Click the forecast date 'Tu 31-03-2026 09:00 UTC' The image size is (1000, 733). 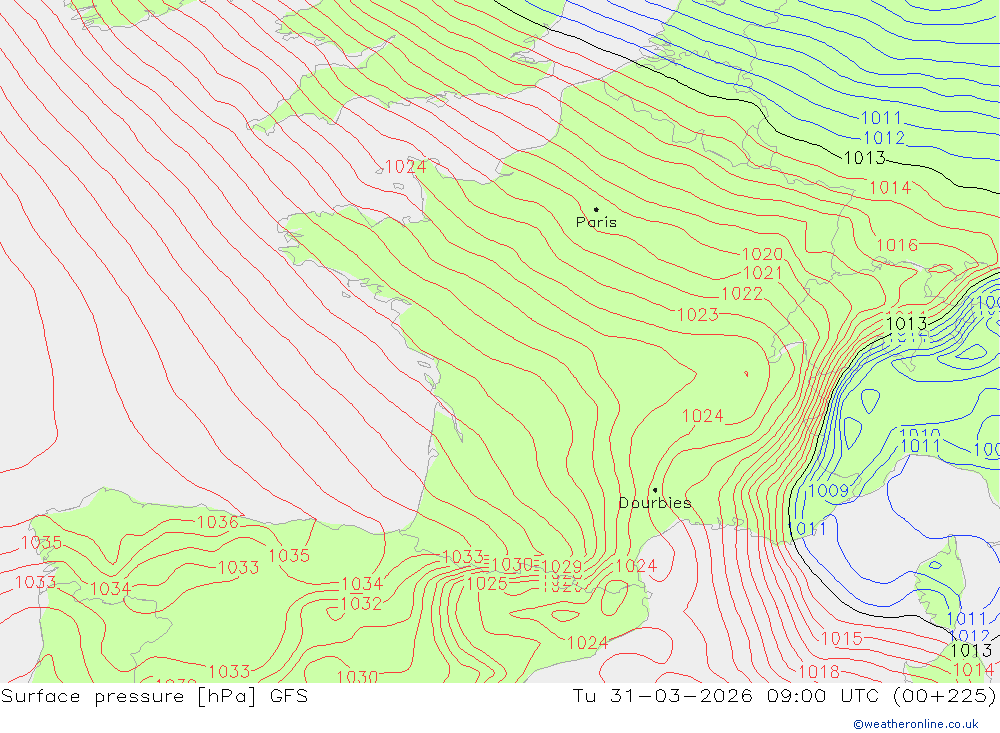(x=728, y=696)
